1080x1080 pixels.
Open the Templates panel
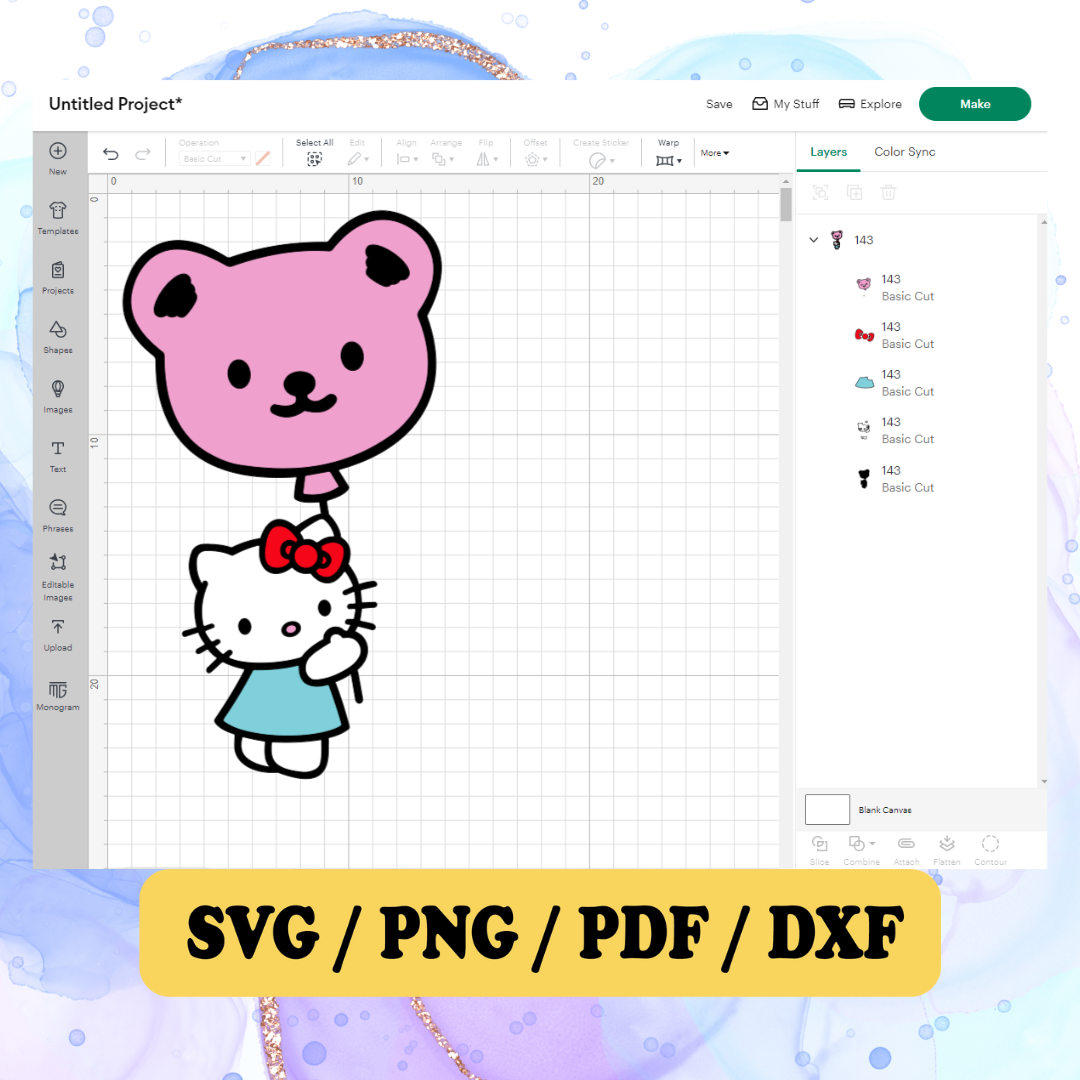coord(58,218)
